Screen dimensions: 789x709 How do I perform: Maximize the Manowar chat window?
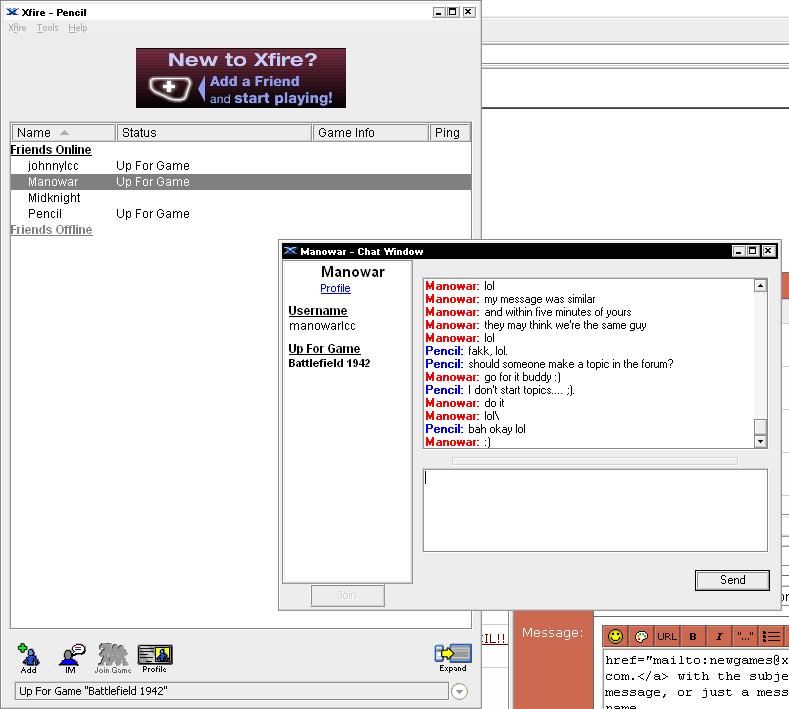click(753, 251)
